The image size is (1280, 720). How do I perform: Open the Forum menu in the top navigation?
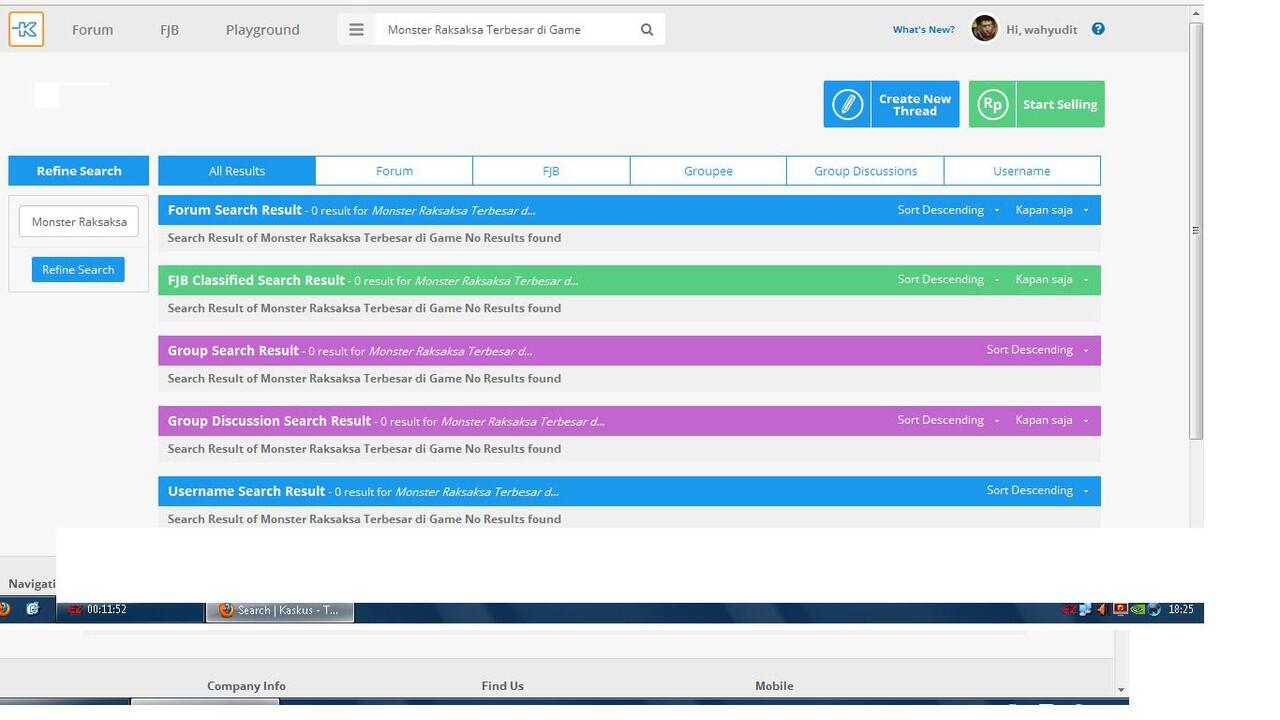click(x=92, y=30)
